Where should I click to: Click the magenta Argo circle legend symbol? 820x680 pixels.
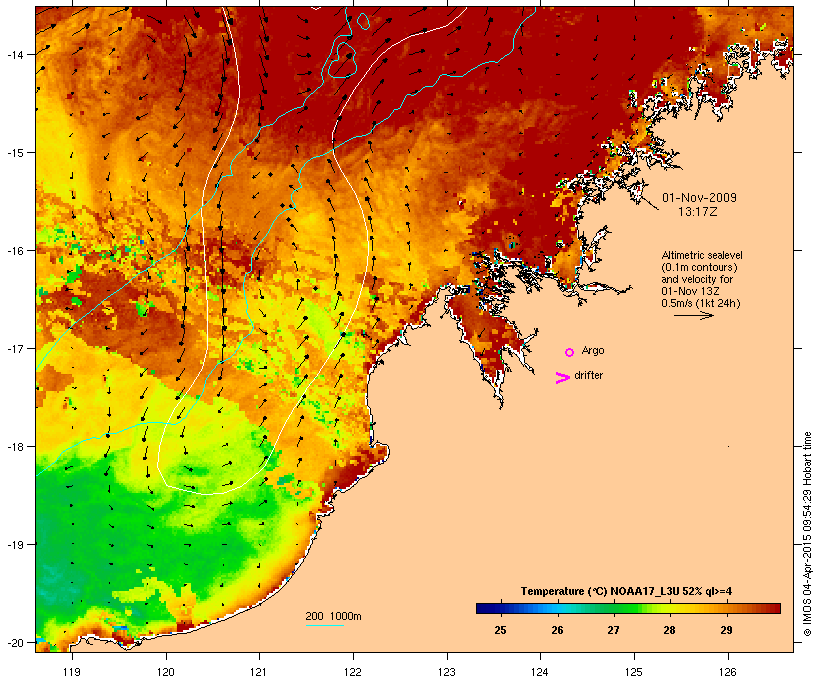(x=570, y=353)
